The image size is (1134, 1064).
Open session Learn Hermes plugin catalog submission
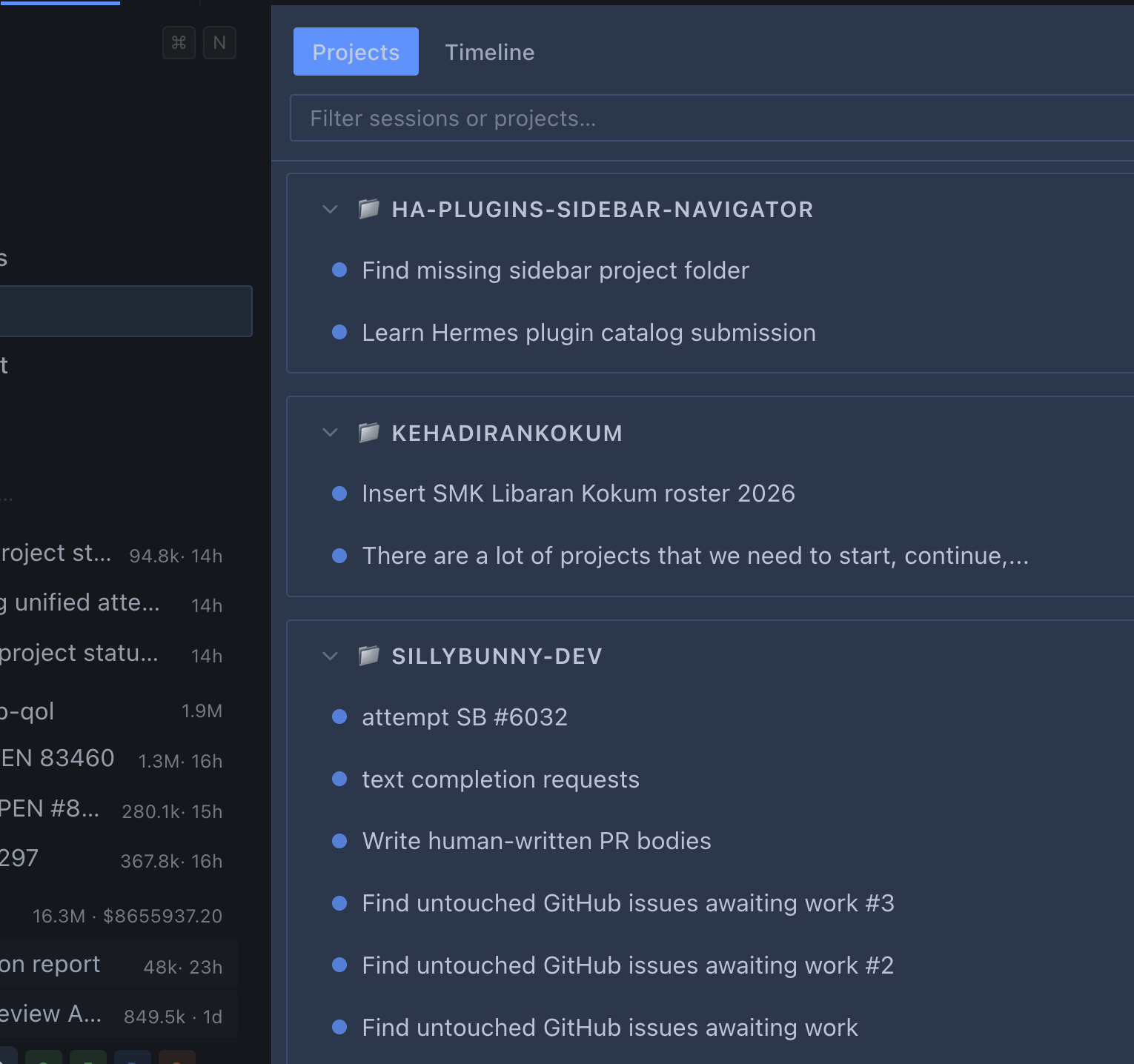(x=588, y=333)
